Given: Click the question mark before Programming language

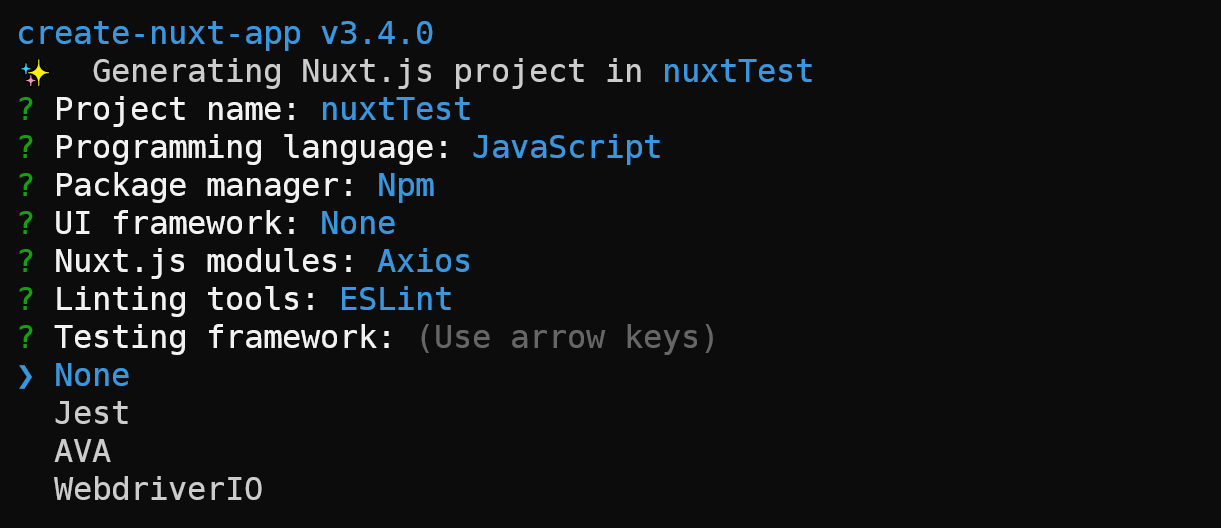Looking at the screenshot, I should tap(26, 147).
